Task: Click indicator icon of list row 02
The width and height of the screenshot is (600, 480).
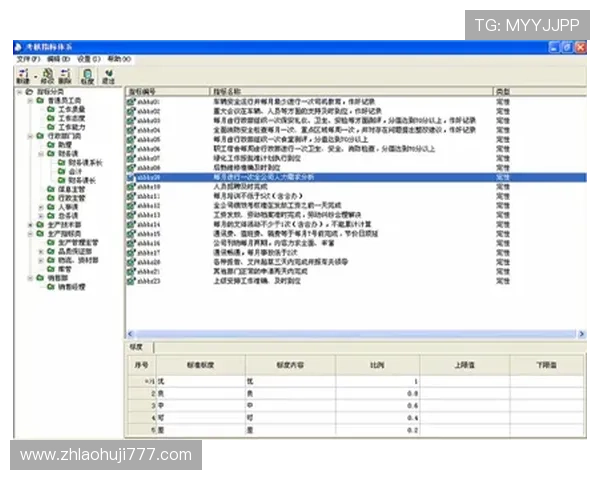Action: coord(131,111)
